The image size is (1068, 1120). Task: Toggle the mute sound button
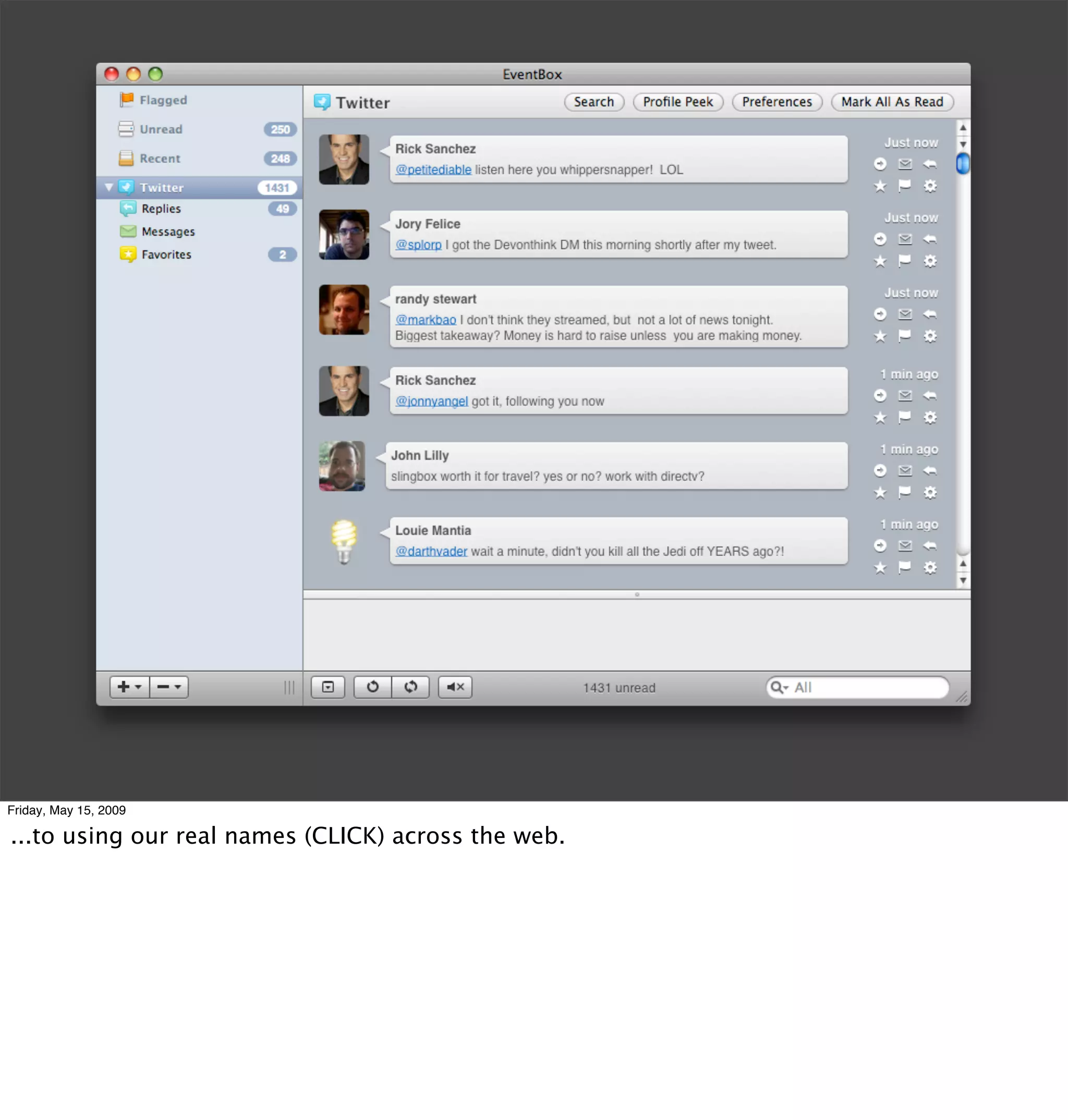(455, 687)
